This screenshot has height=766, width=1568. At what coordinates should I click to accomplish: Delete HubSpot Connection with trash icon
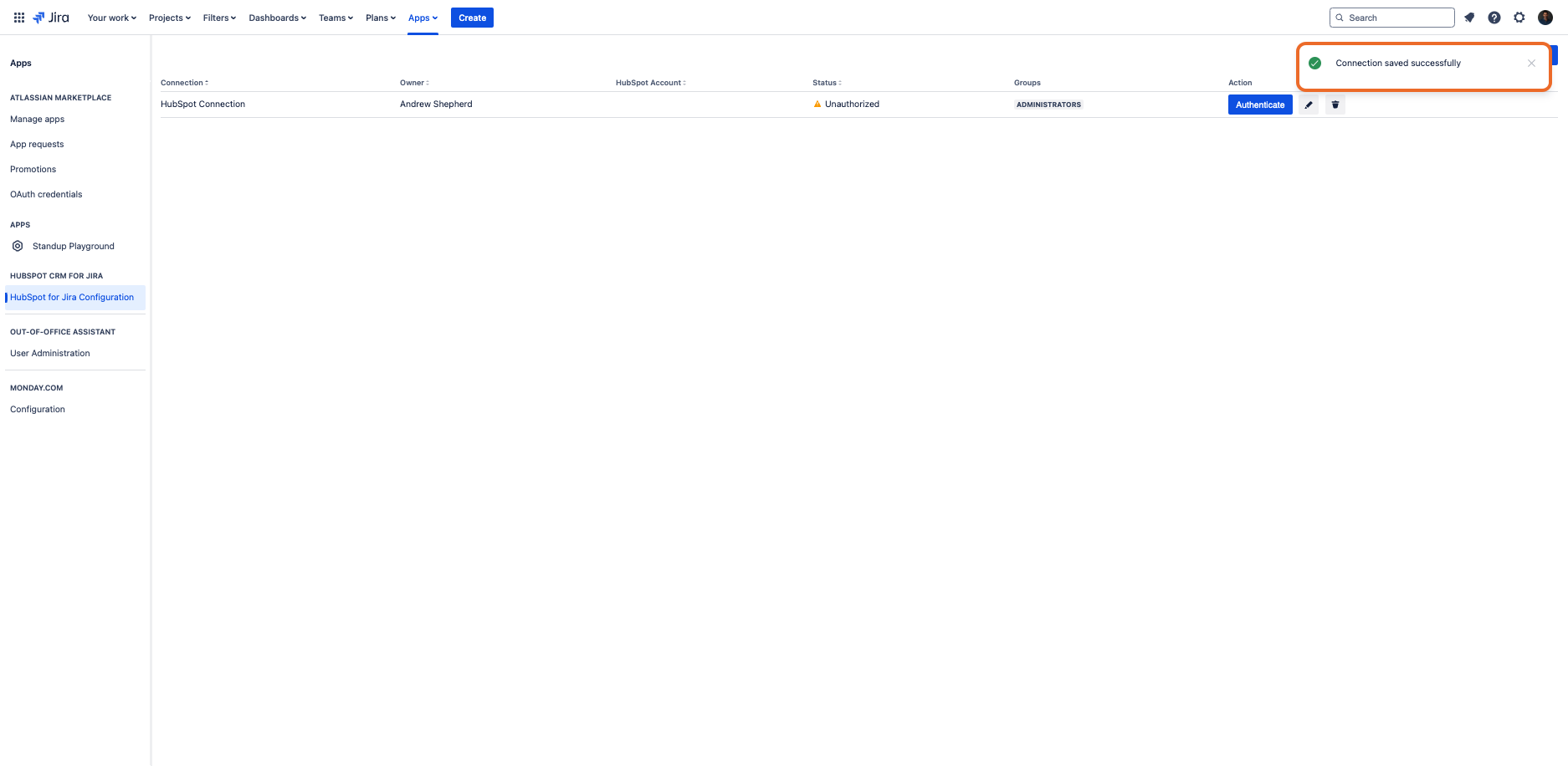1335,105
